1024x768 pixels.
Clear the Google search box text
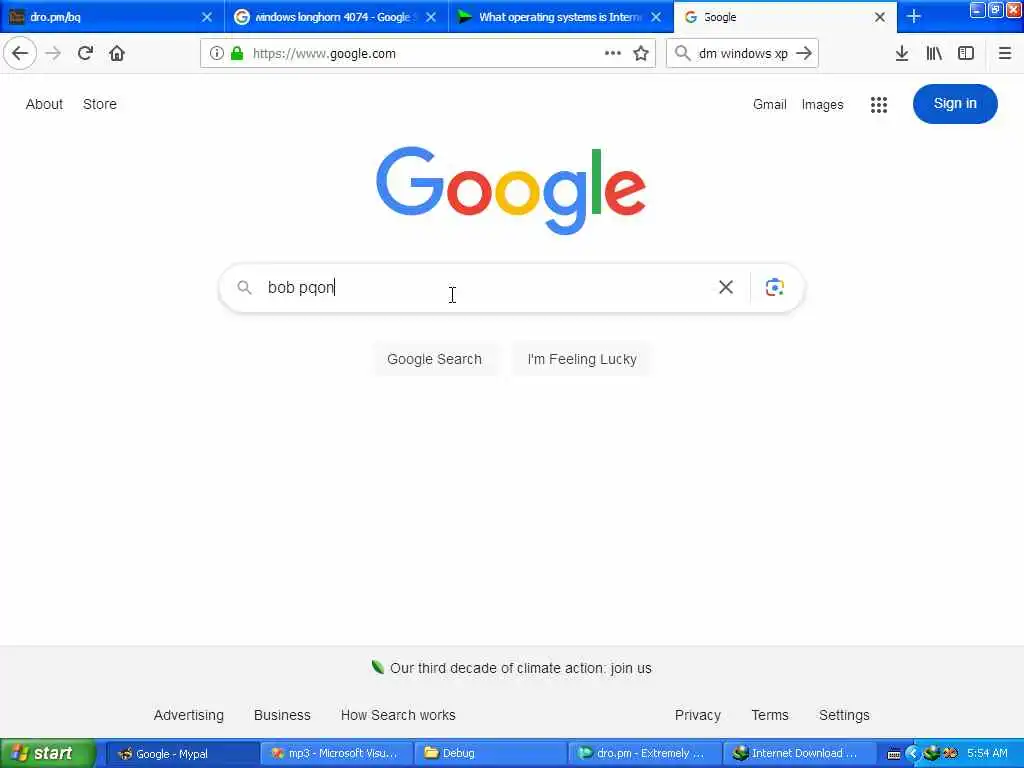(726, 287)
